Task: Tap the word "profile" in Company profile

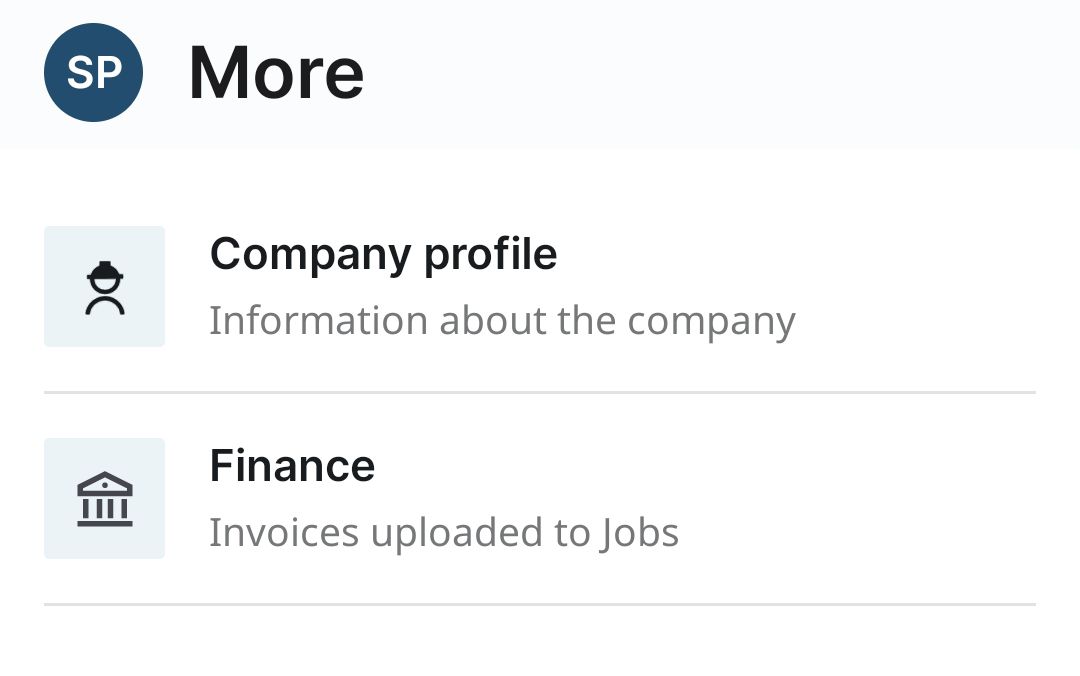Action: (490, 254)
